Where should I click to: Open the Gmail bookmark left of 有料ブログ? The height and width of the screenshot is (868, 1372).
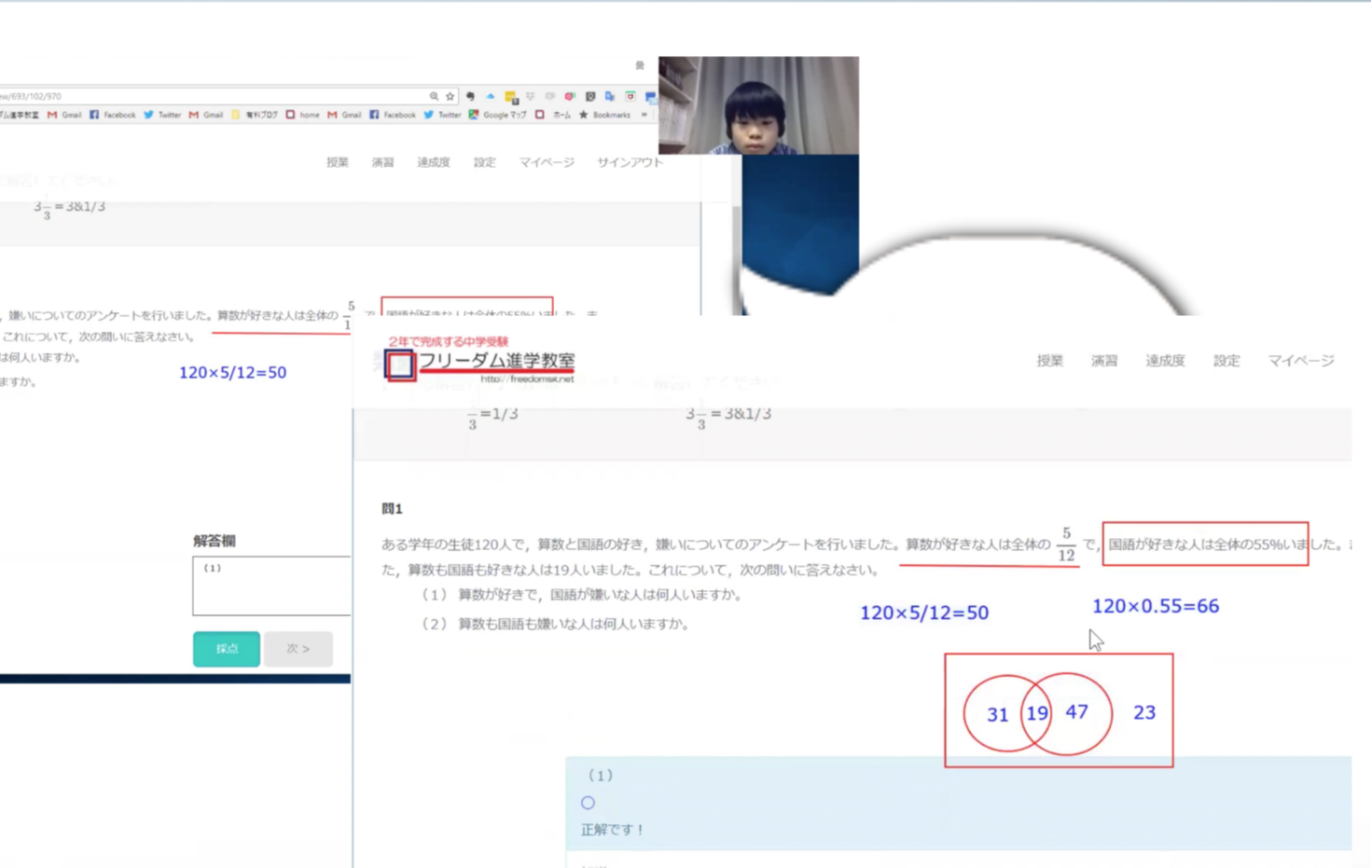tap(205, 115)
